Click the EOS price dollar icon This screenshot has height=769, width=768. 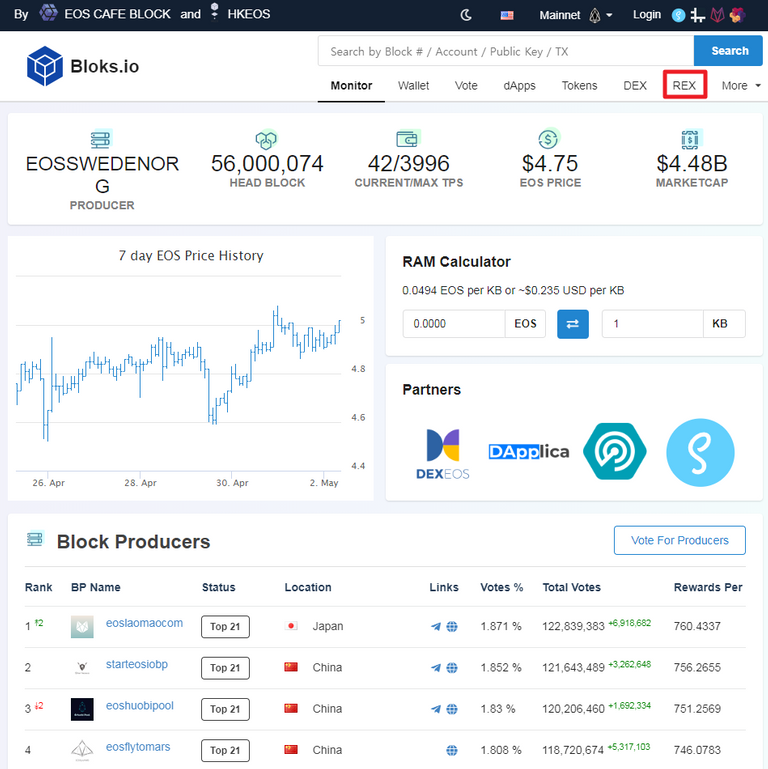click(549, 139)
